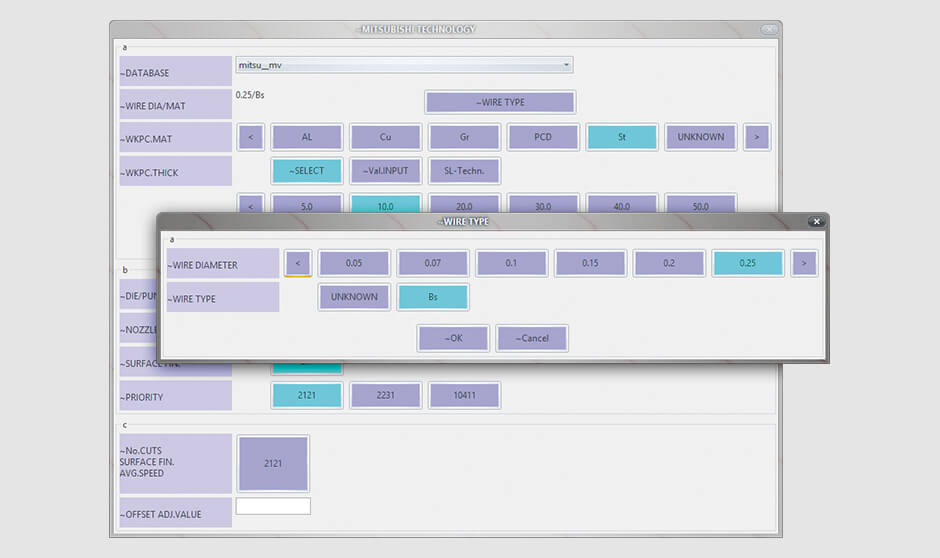Select priority 2121

pyautogui.click(x=306, y=396)
